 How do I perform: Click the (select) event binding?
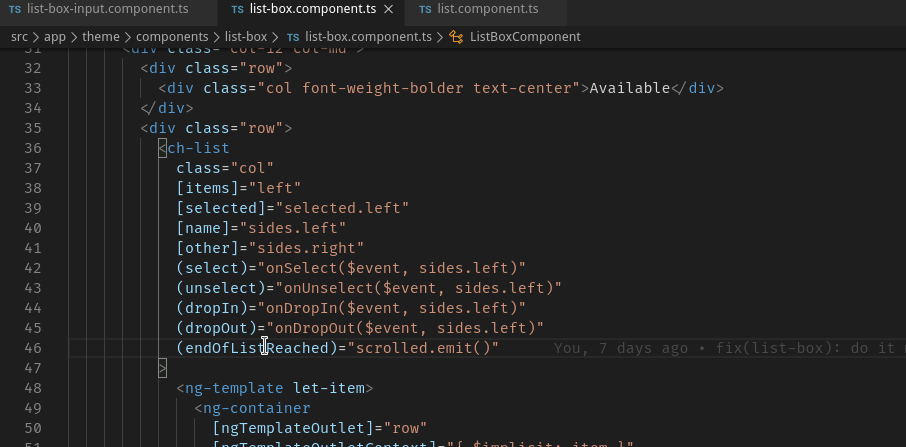coord(212,268)
